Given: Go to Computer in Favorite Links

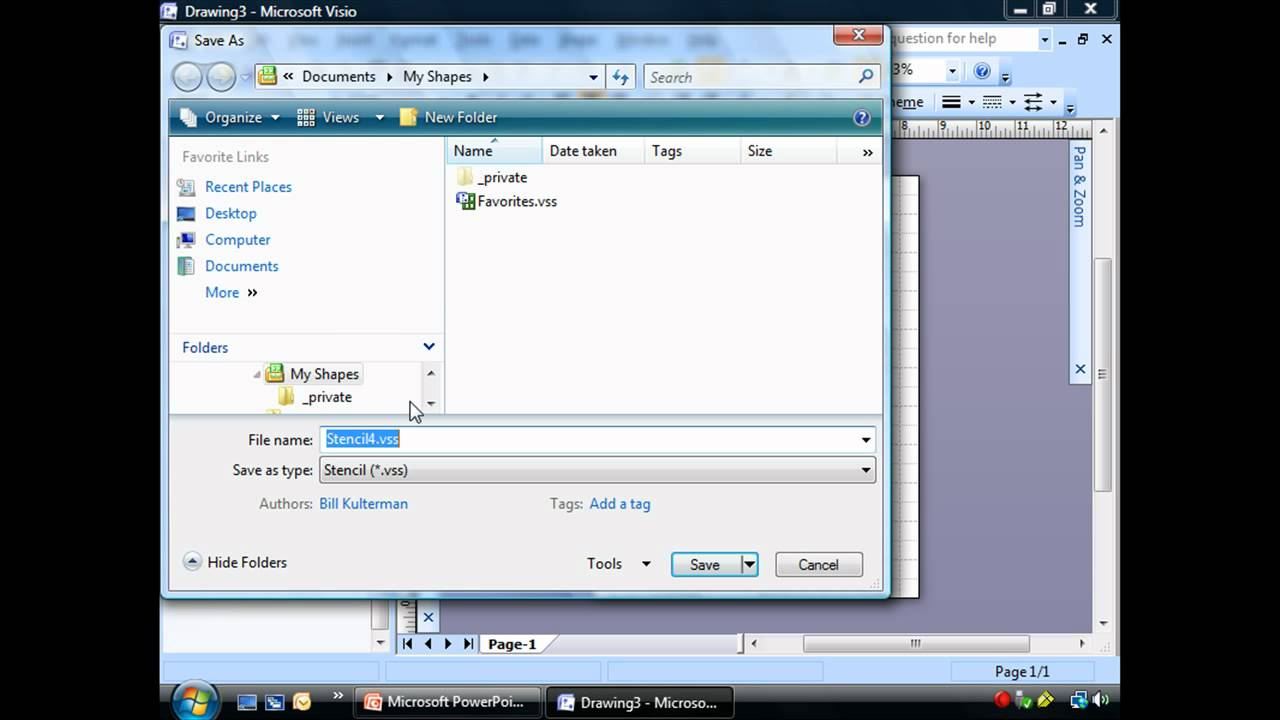Looking at the screenshot, I should 237,240.
